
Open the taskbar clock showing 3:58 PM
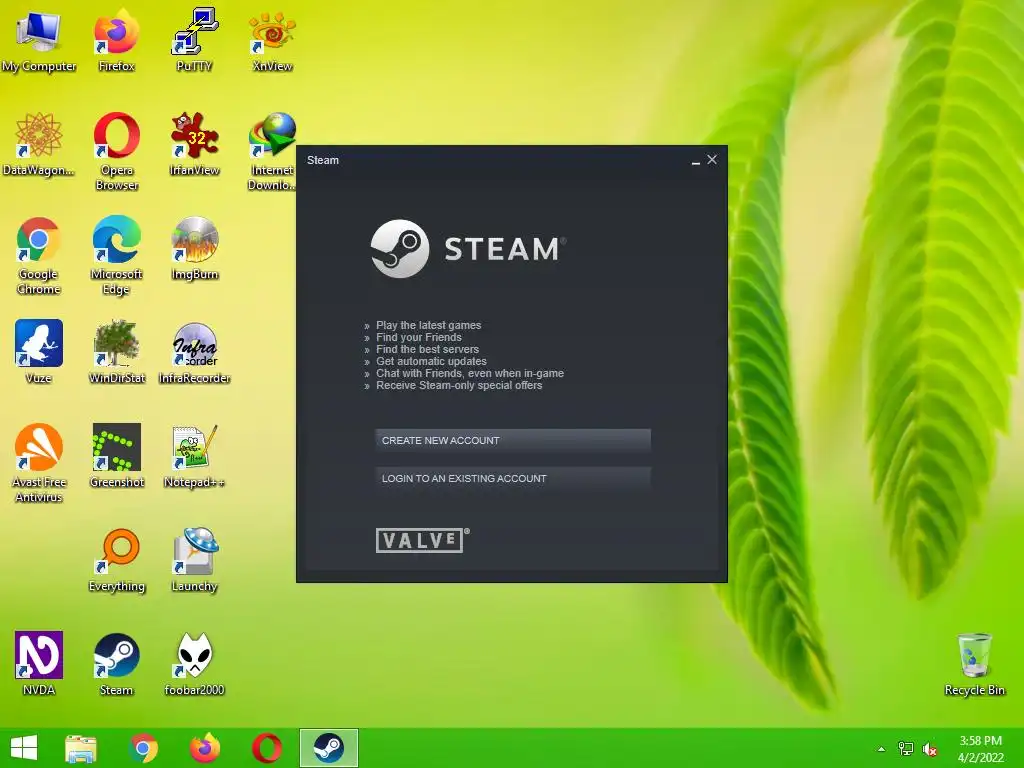980,749
